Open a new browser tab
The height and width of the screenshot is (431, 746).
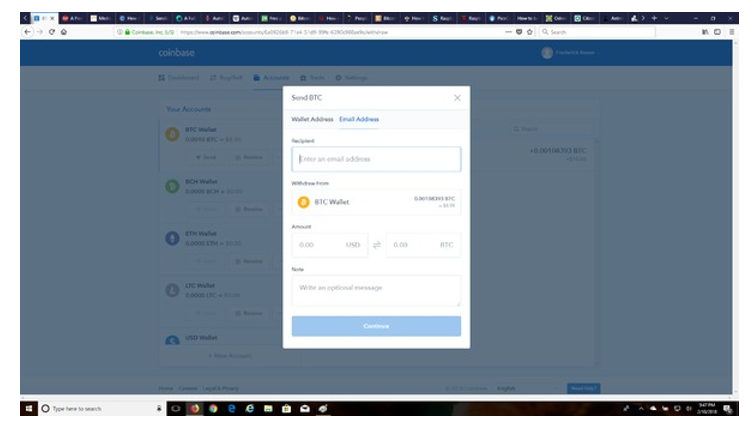tap(654, 18)
